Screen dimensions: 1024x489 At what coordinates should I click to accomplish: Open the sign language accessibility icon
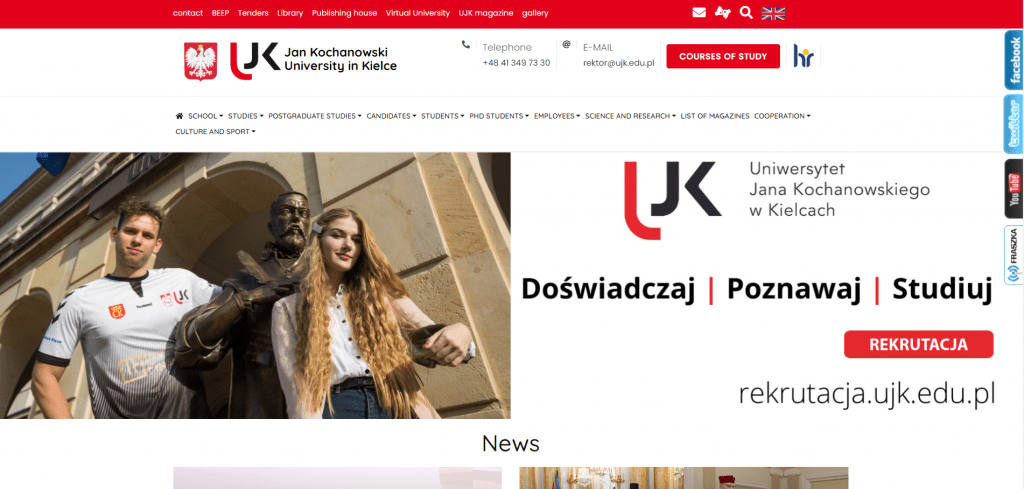coord(722,12)
